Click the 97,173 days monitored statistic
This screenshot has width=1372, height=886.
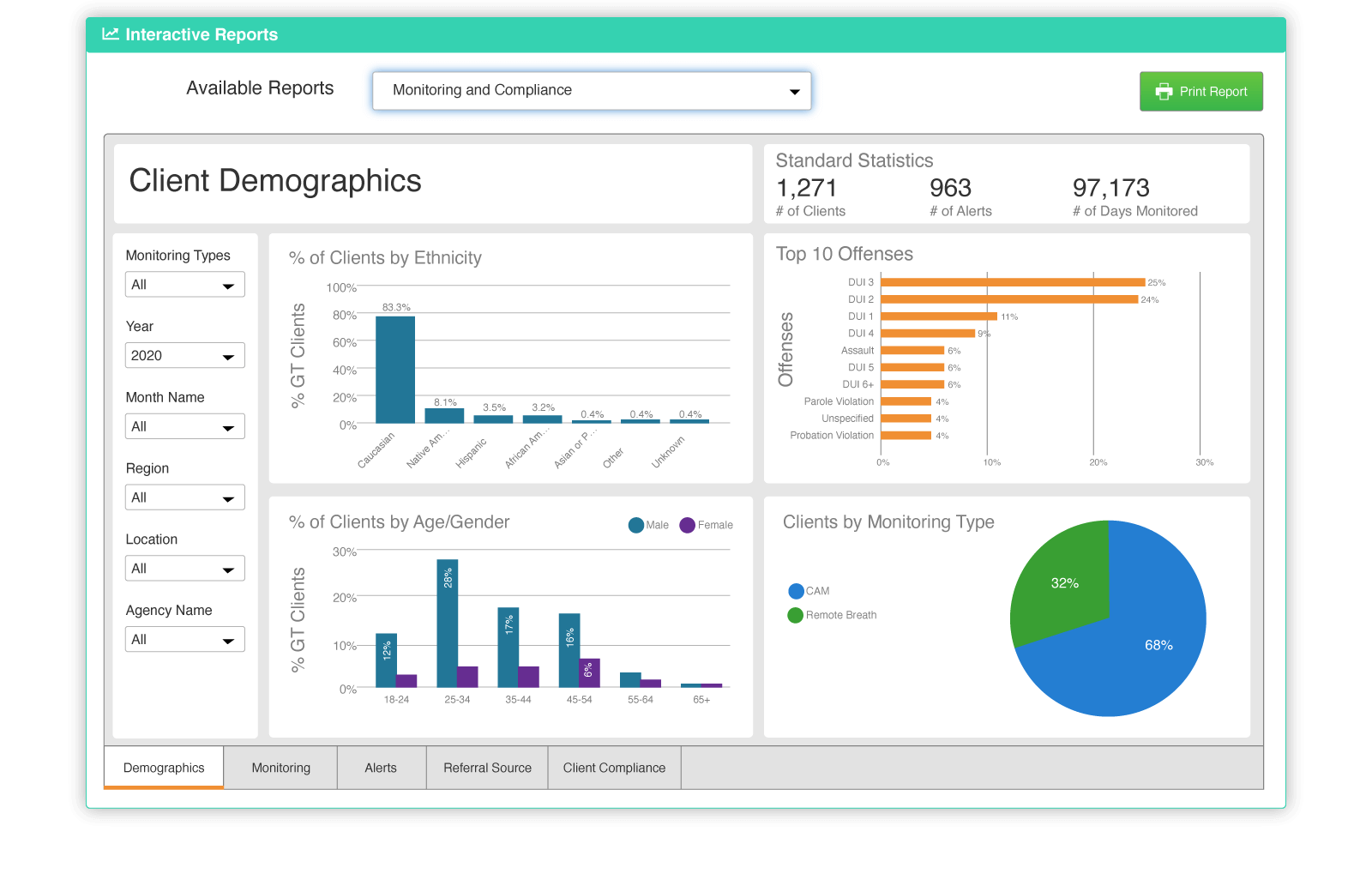pyautogui.click(x=1110, y=188)
